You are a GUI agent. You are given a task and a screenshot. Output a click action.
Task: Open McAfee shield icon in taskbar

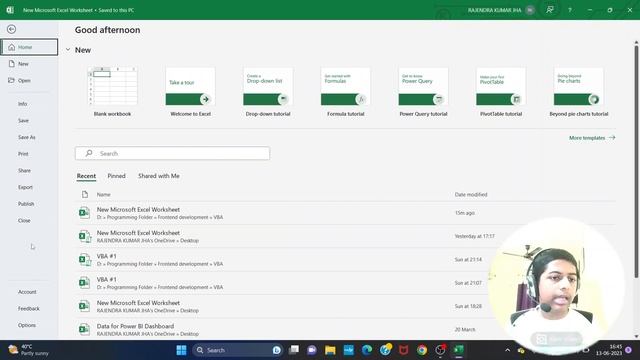[404, 350]
